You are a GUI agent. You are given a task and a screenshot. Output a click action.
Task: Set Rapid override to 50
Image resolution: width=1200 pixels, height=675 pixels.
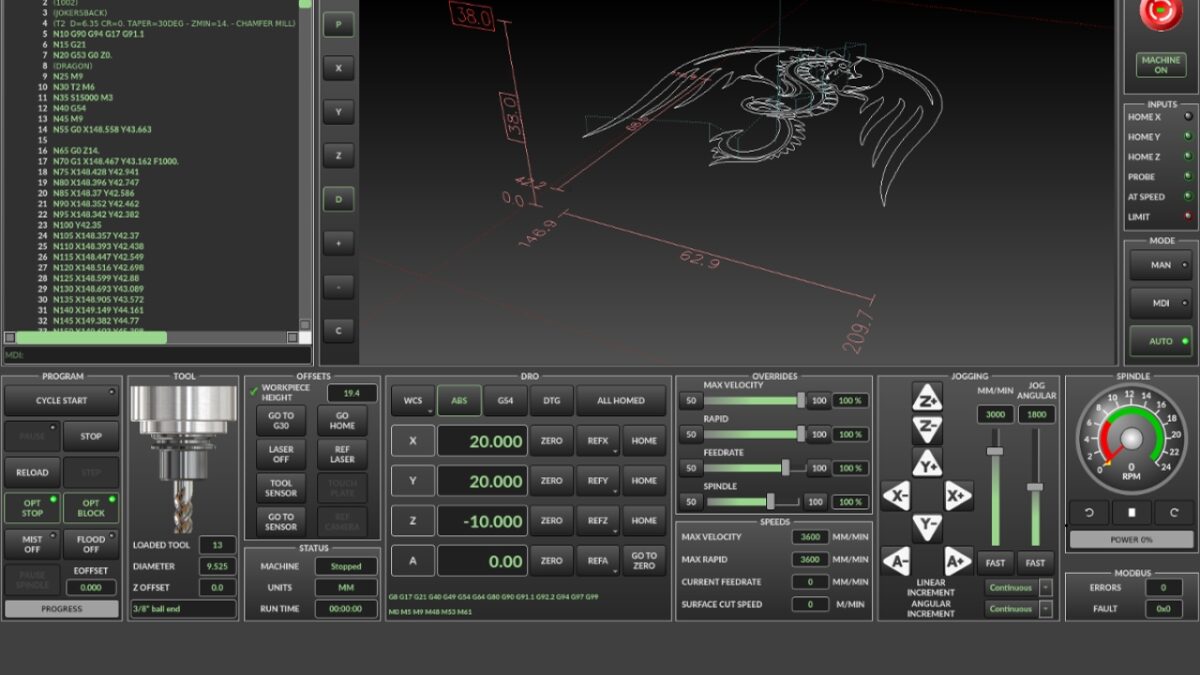690,434
